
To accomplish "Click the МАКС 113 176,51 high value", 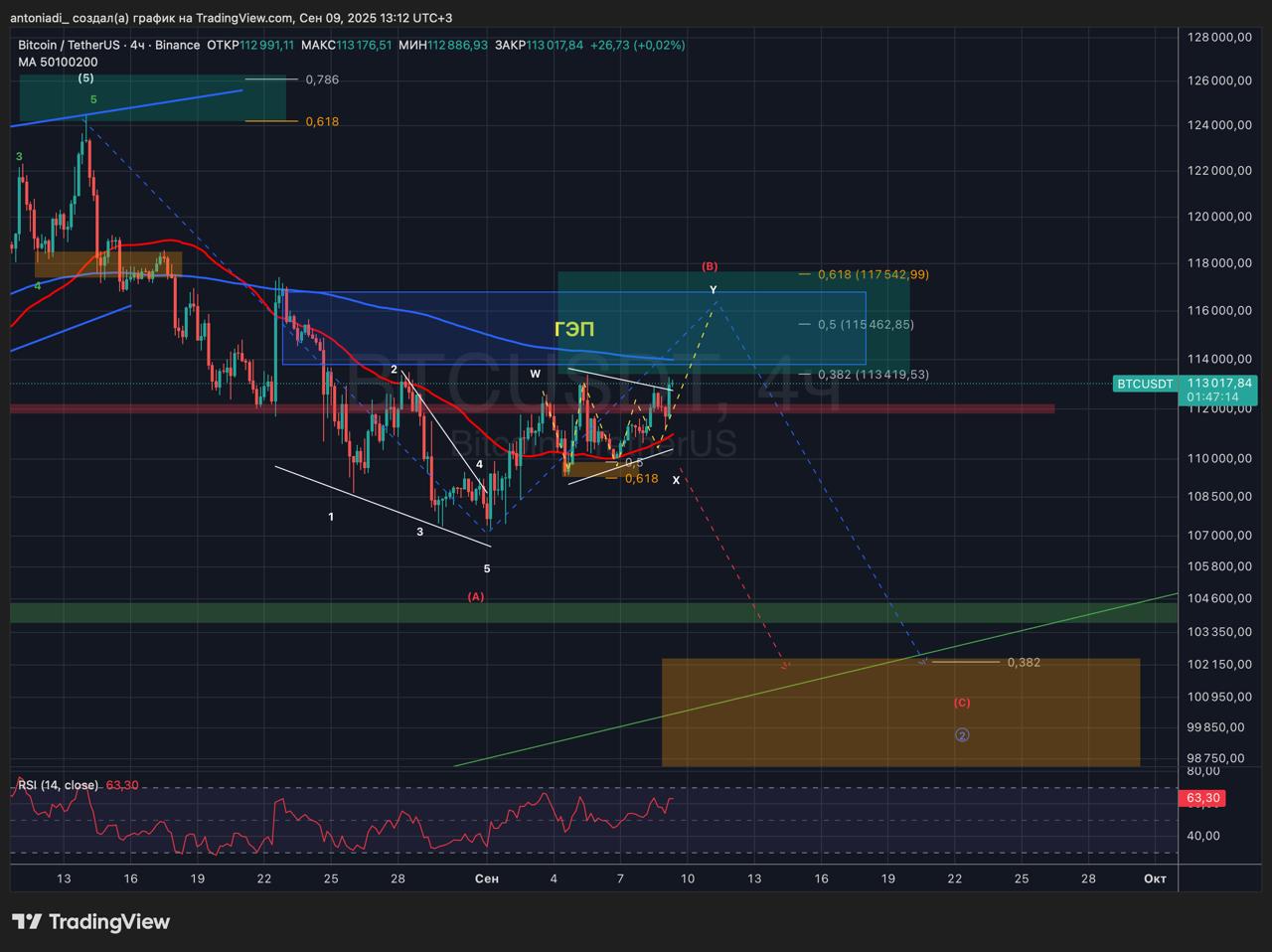I will (346, 45).
